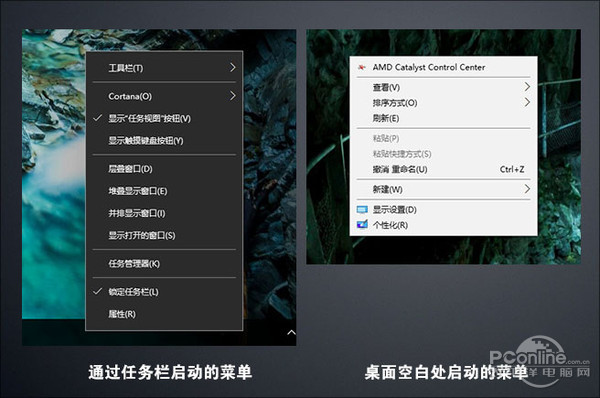
Task: Expand the 工具栏(T) submenu arrow
Action: [232, 67]
